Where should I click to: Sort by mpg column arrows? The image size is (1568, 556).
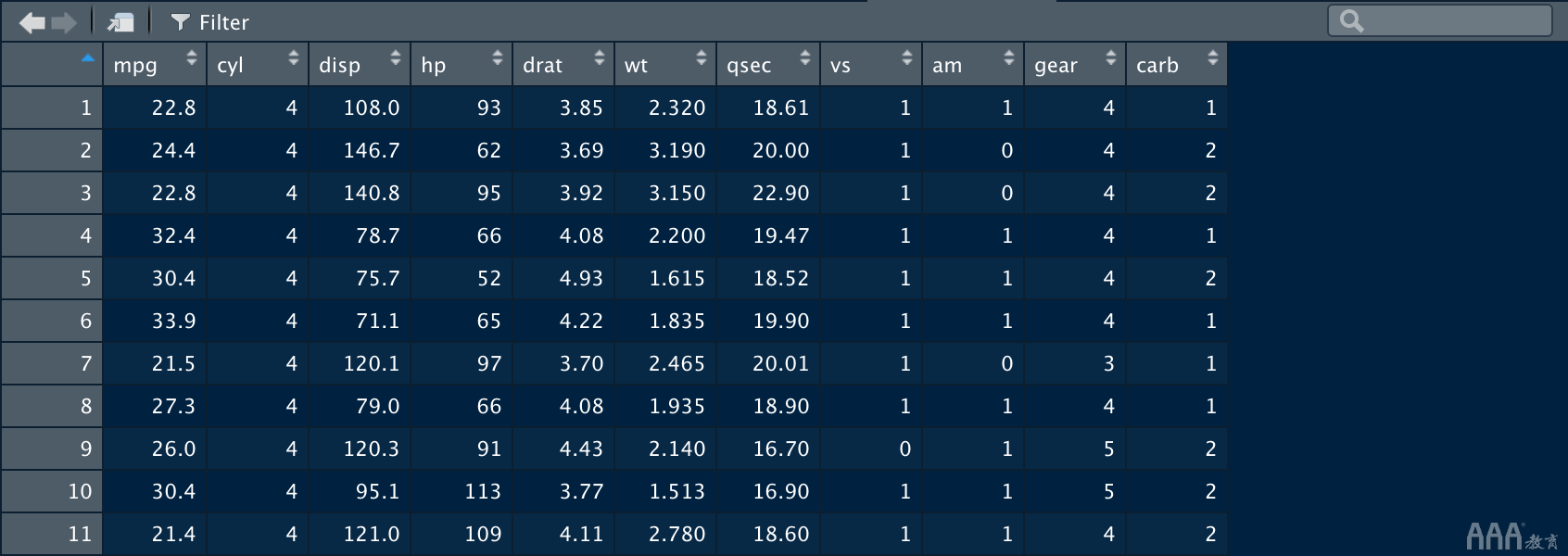point(192,58)
